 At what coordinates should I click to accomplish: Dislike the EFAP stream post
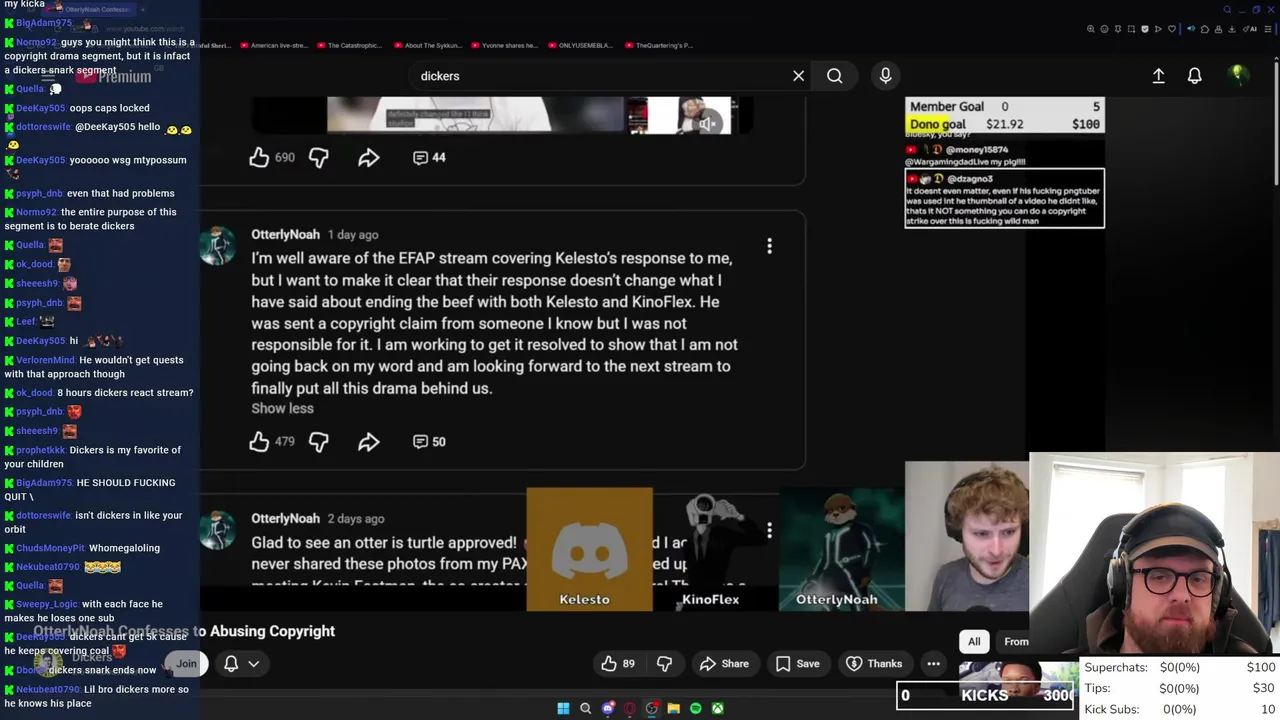tap(318, 442)
